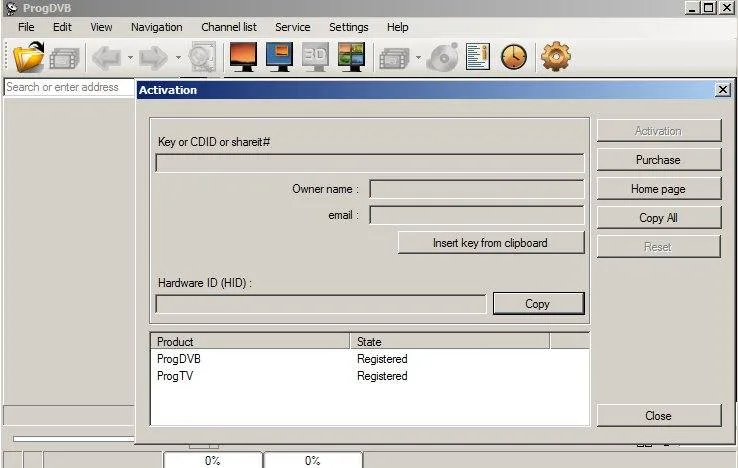Click the Copy button next to Hardware ID
Viewport: 738px width, 468px height.
538,304
